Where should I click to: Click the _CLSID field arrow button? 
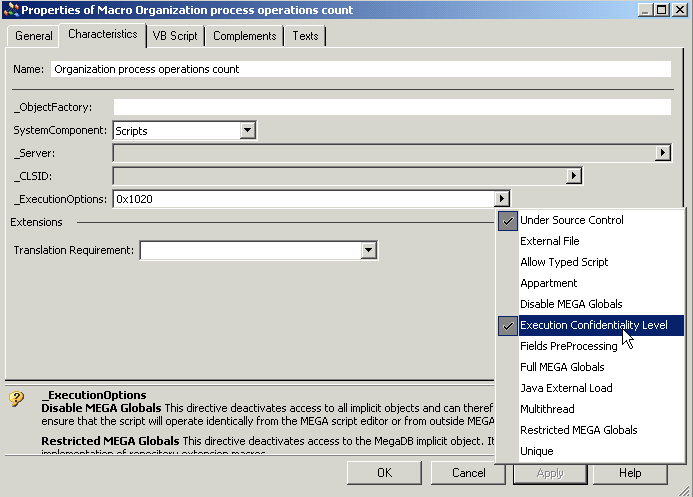click(573, 176)
